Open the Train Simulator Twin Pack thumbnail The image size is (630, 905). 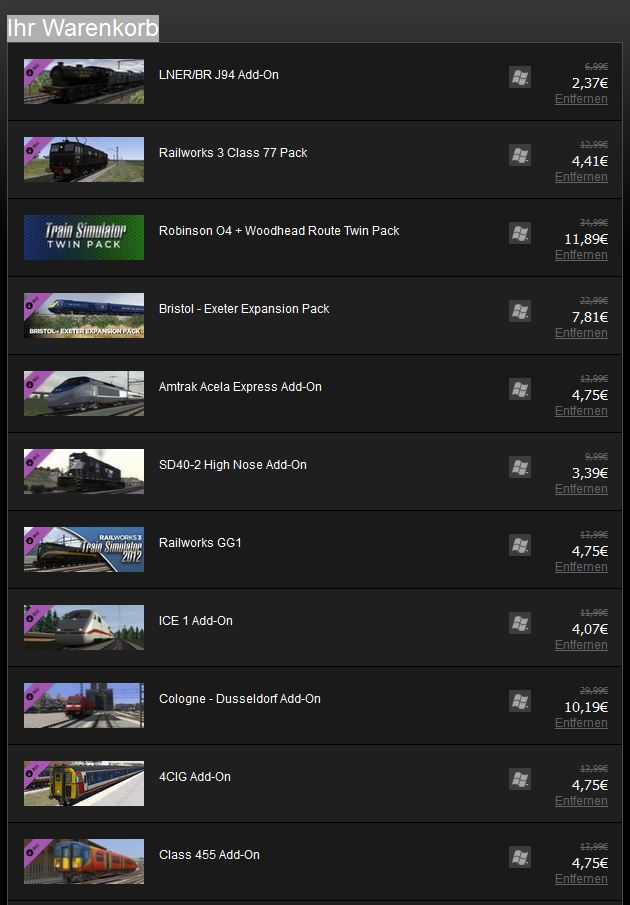point(84,237)
